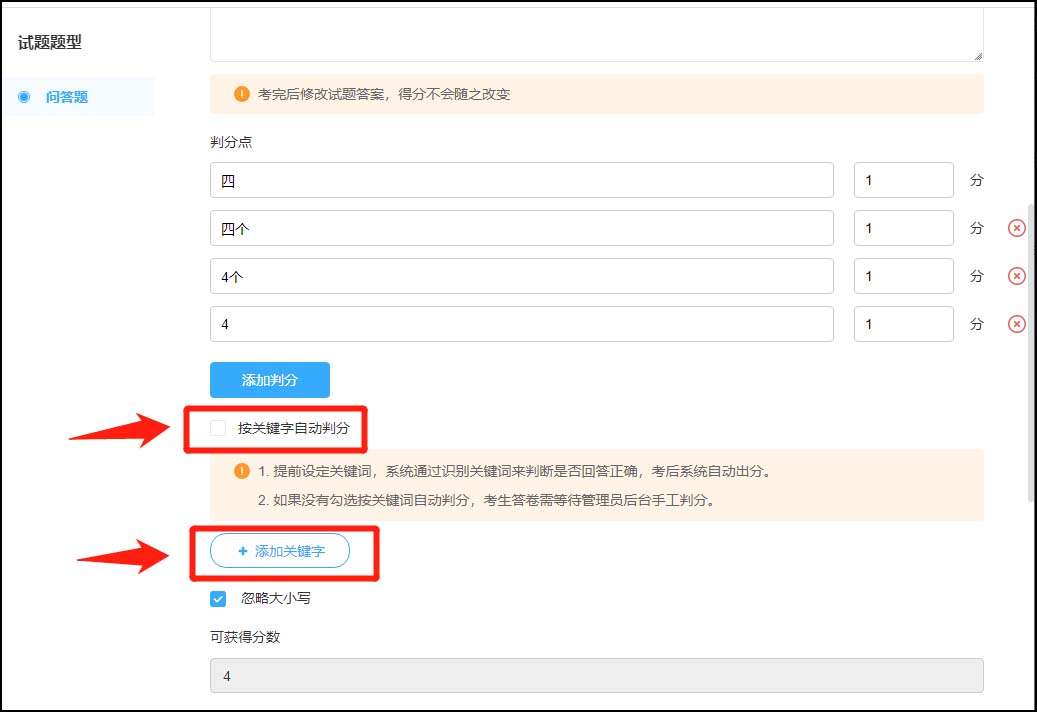Click the score field beside "四"

click(x=903, y=179)
